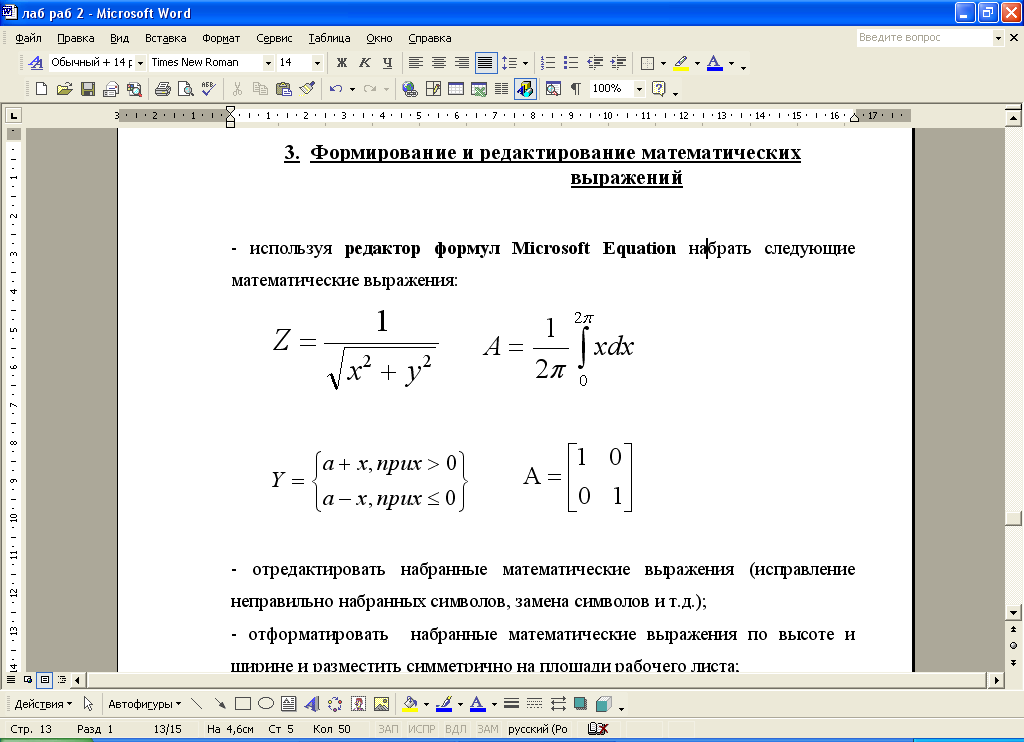Image resolution: width=1024 pixels, height=742 pixels.
Task: Insert WordArt from the Drawing toolbar
Action: [312, 704]
